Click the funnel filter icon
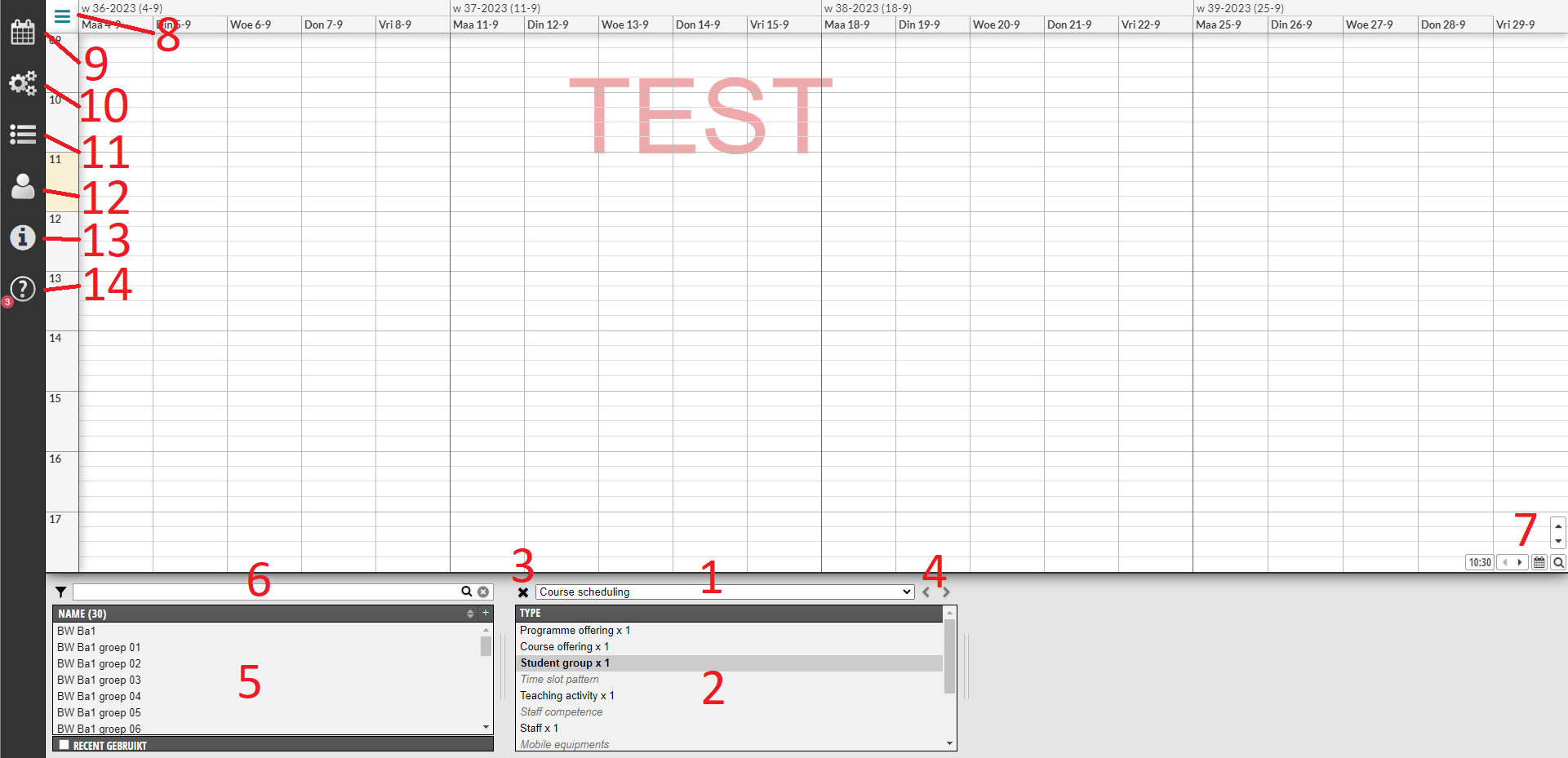The width and height of the screenshot is (1568, 758). pos(61,592)
